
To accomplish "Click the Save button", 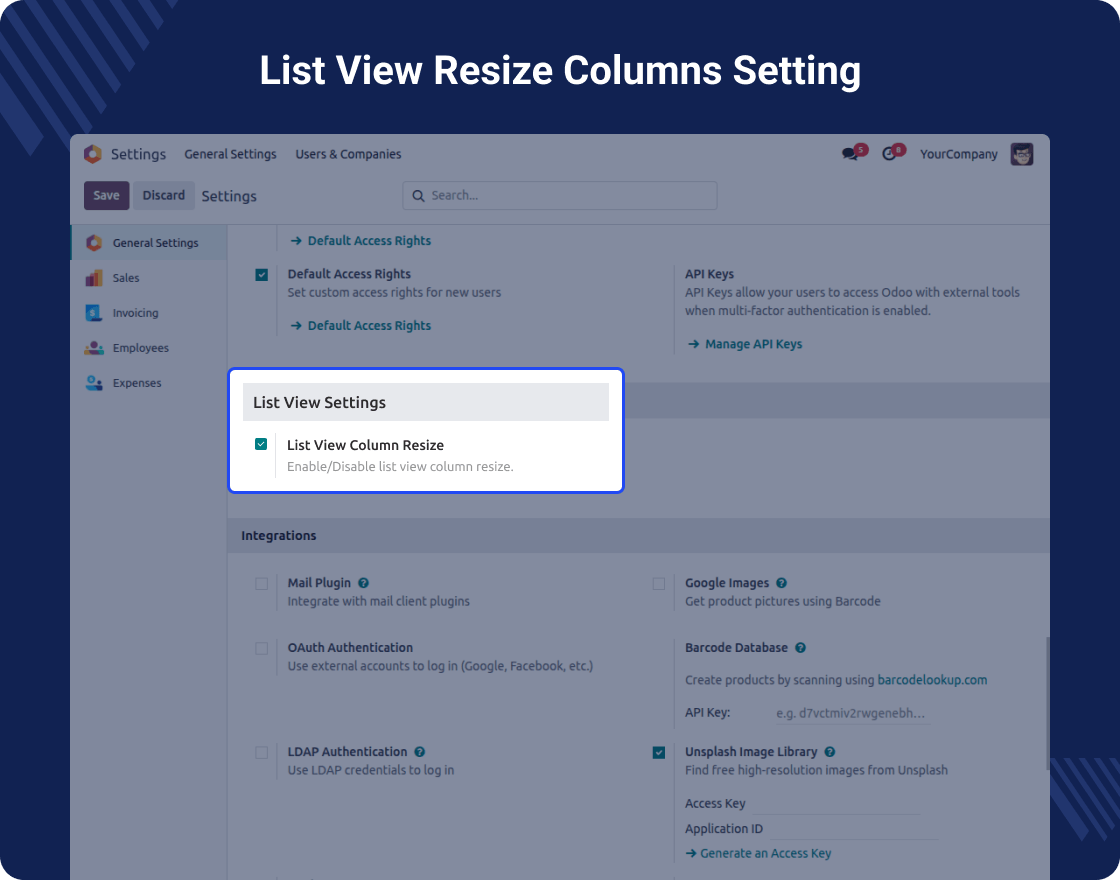I will pos(106,196).
